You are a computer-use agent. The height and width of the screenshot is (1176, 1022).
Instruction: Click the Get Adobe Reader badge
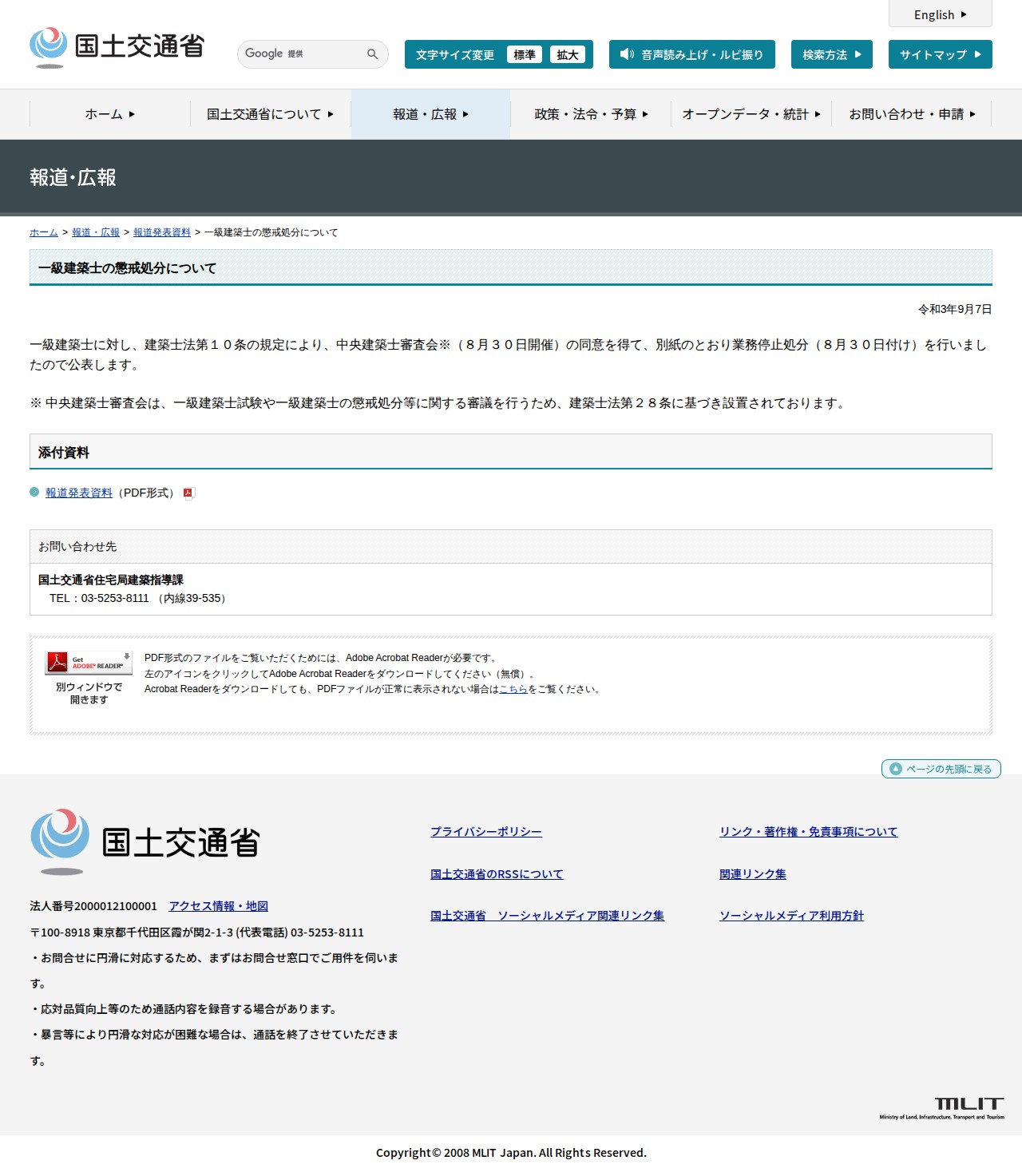[x=89, y=663]
